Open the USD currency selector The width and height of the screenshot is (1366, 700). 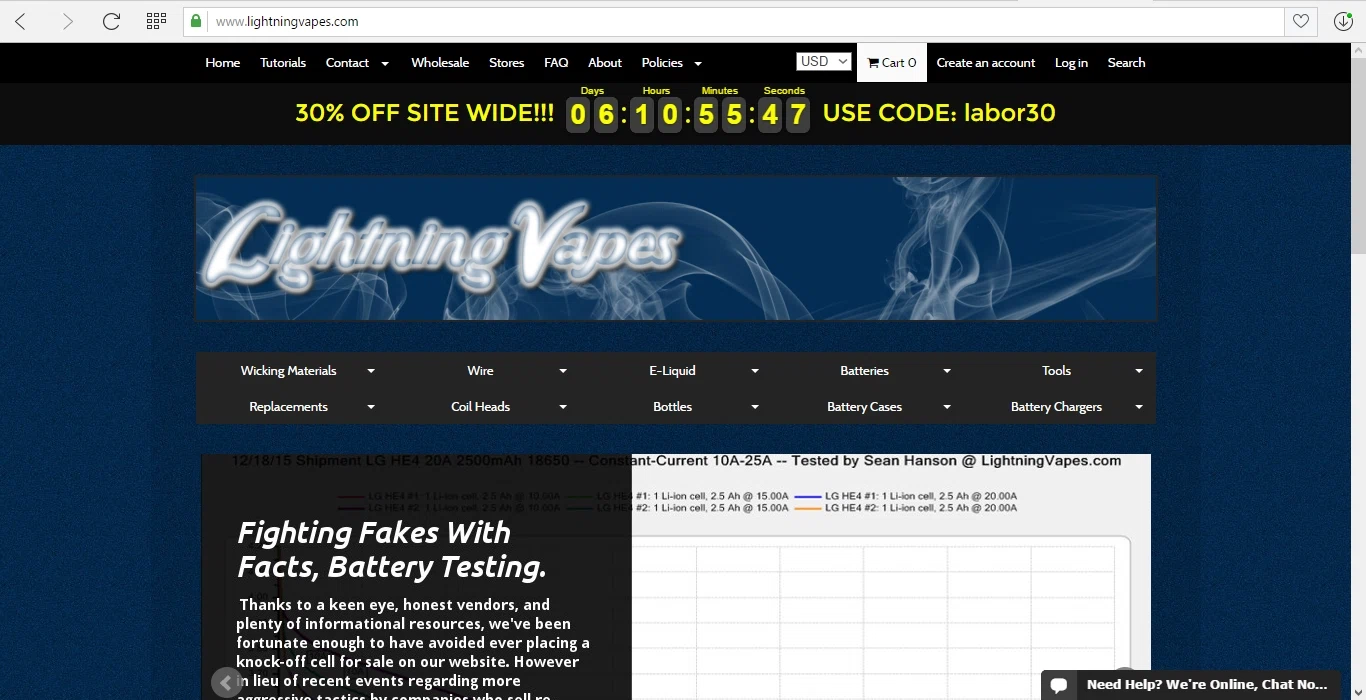click(824, 62)
